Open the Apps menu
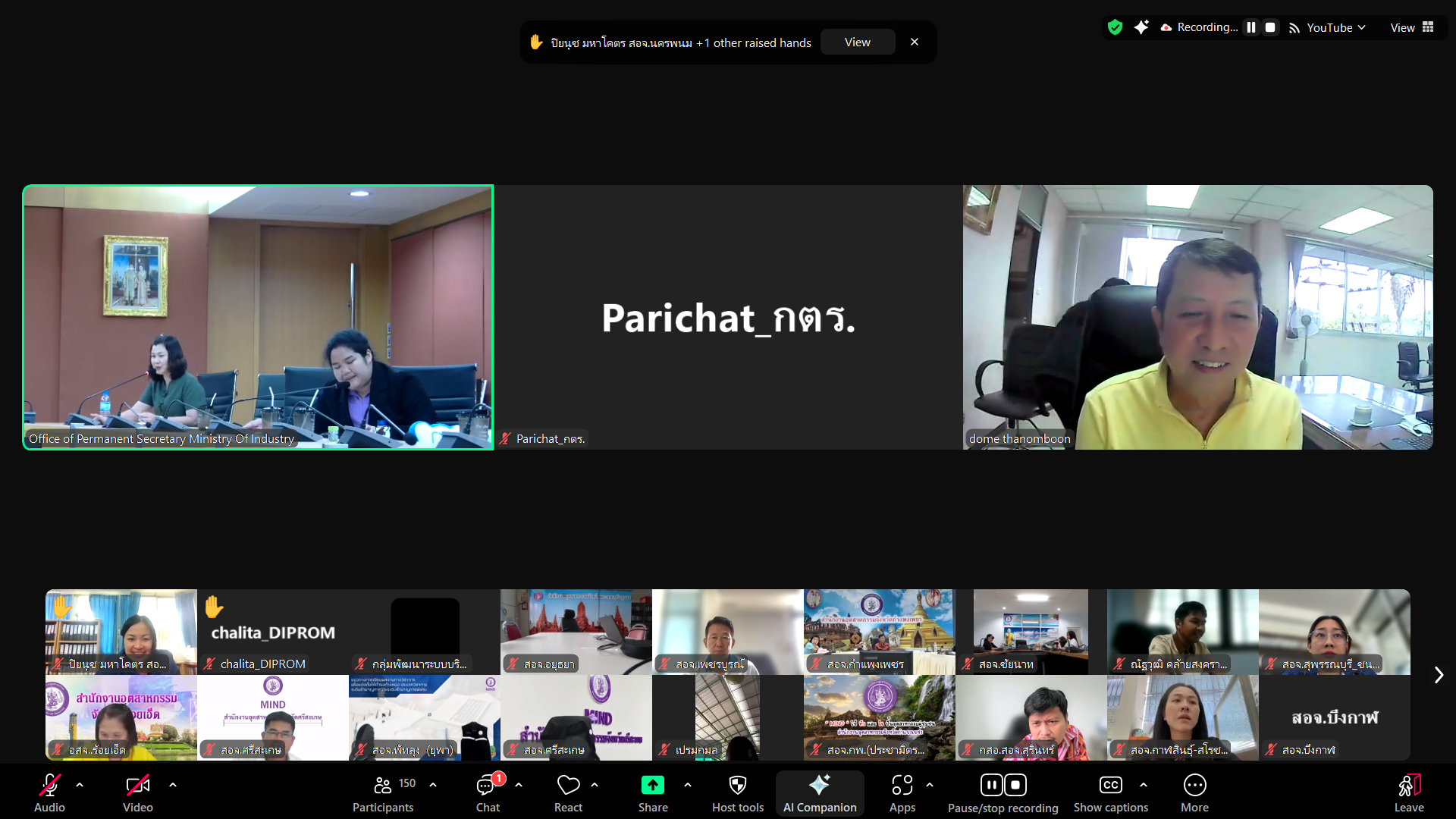Image resolution: width=1456 pixels, height=819 pixels. click(x=902, y=792)
